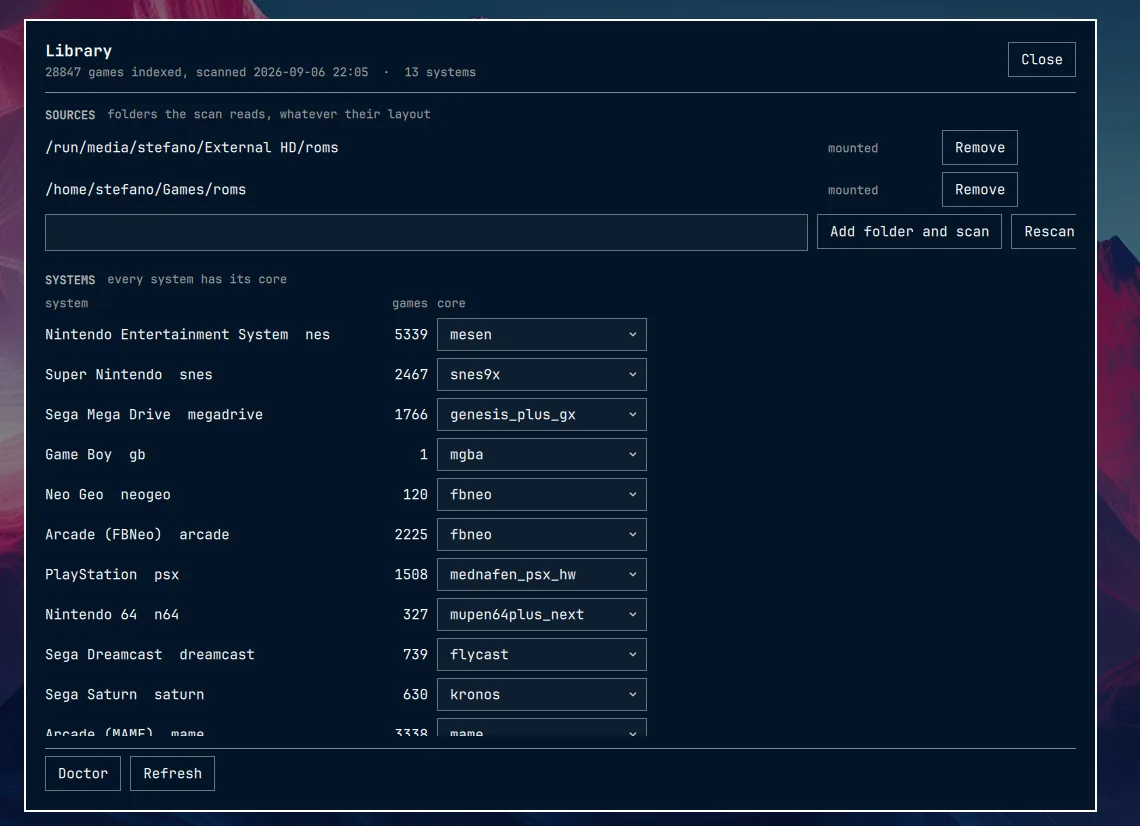Click the 13 systems summary text
The height and width of the screenshot is (826, 1140).
click(440, 72)
